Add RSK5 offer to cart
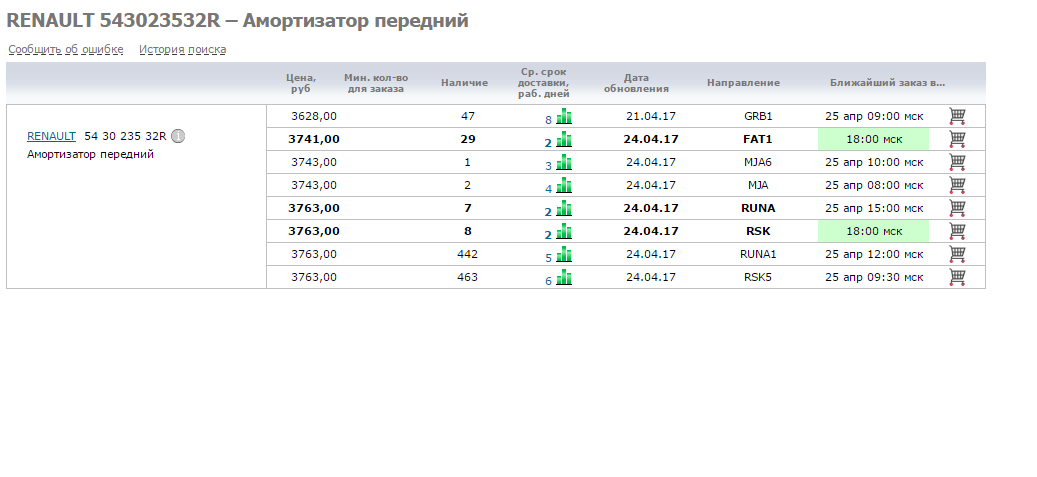Image resolution: width=1037 pixels, height=477 pixels. pyautogui.click(x=956, y=277)
